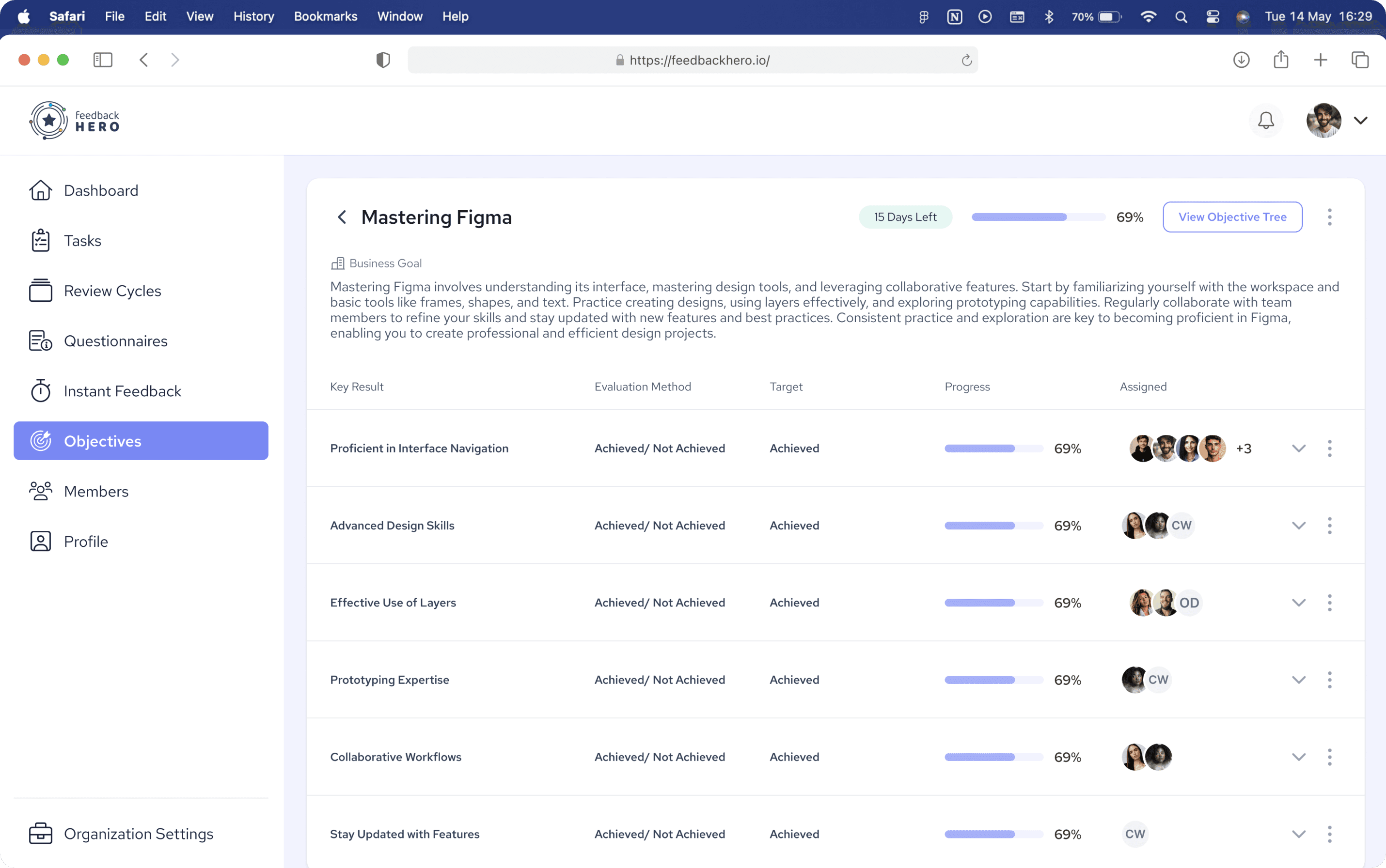Navigate to Questionnaires

point(141,341)
